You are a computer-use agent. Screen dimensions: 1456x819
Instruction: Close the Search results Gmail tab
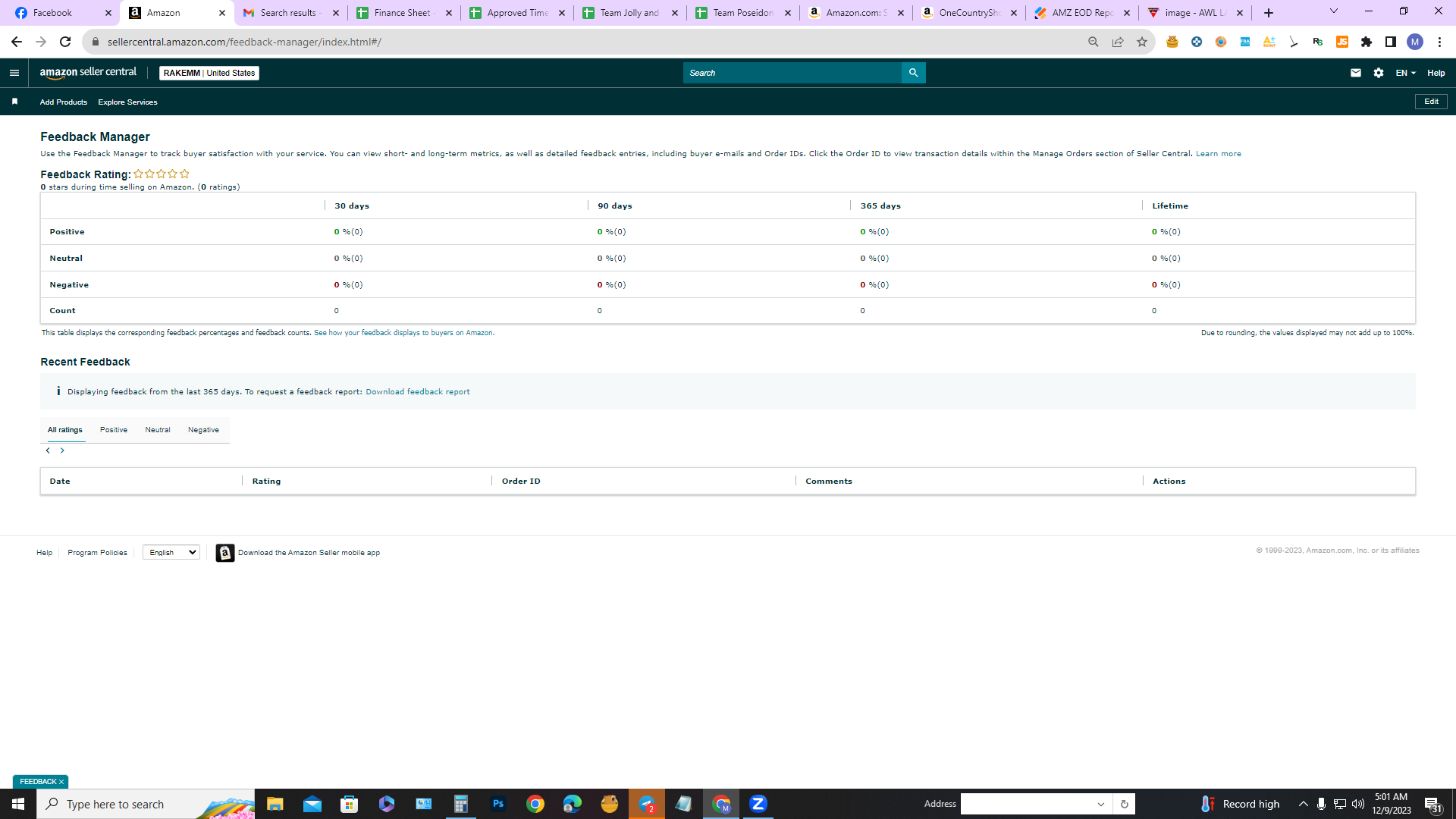point(336,13)
